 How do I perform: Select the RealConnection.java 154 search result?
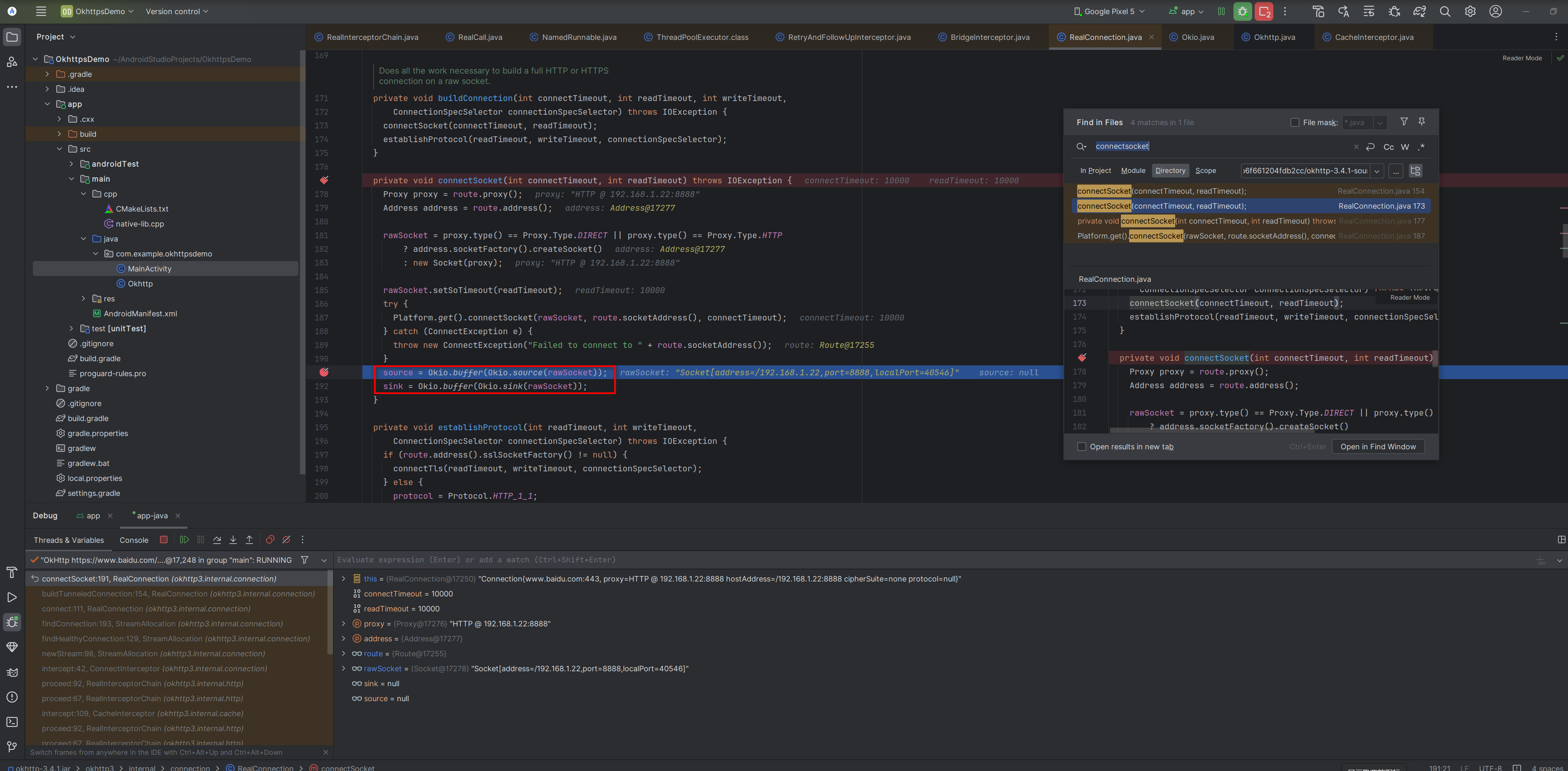point(1251,191)
